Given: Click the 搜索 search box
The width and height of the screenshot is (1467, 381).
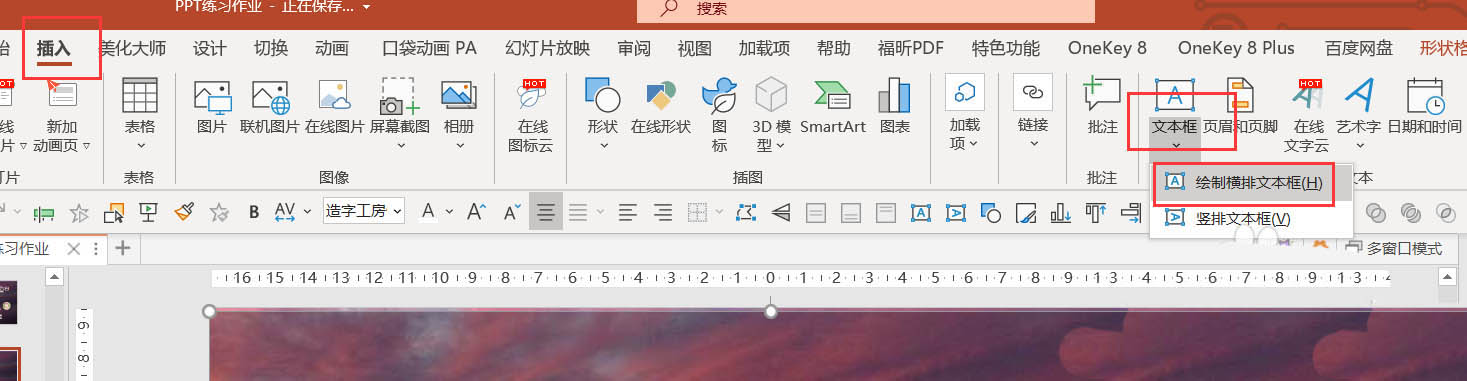Looking at the screenshot, I should [866, 9].
